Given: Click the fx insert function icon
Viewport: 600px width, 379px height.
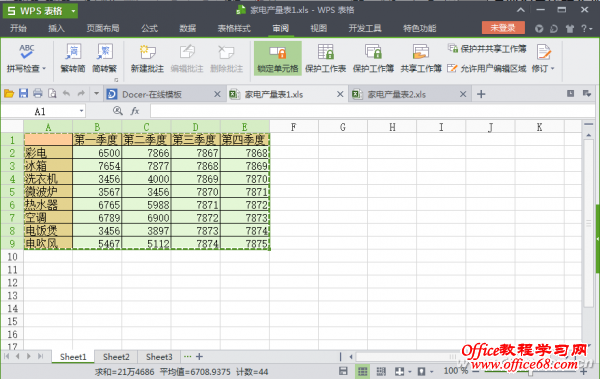Looking at the screenshot, I should [x=135, y=111].
